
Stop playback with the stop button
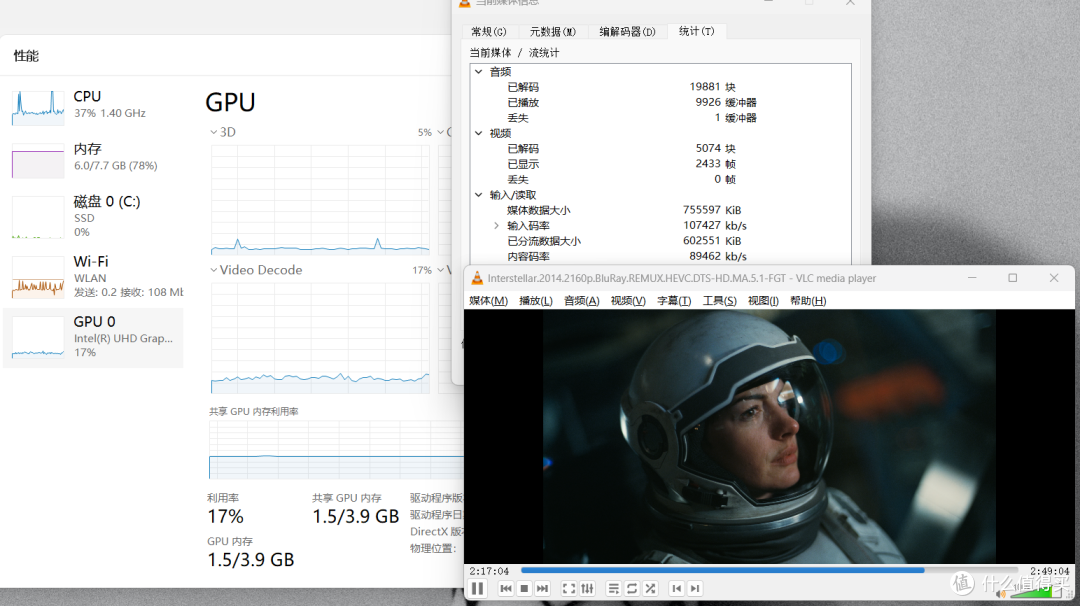pos(524,588)
